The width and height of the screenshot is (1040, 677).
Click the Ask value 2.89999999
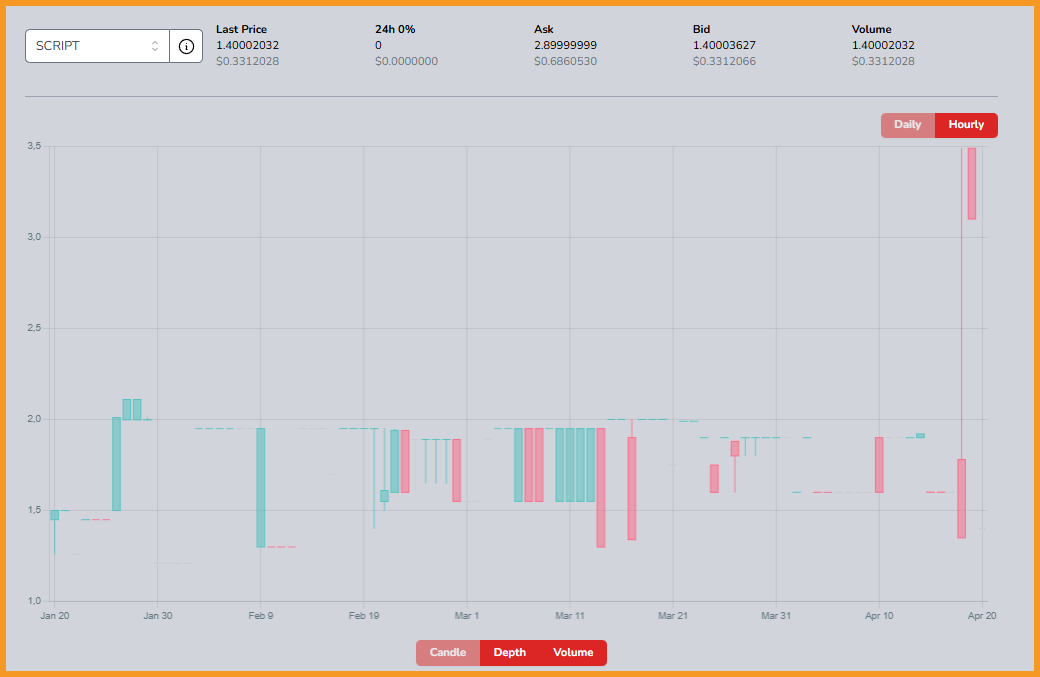click(565, 45)
